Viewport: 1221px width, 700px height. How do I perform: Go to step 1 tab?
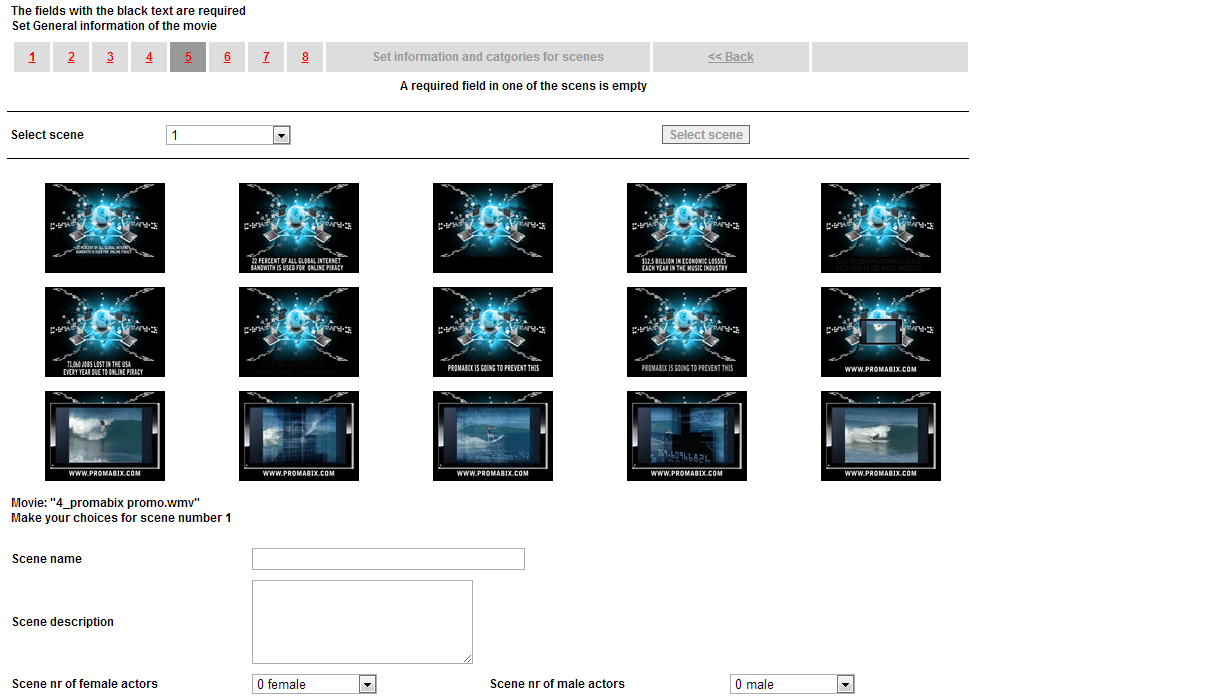point(32,57)
